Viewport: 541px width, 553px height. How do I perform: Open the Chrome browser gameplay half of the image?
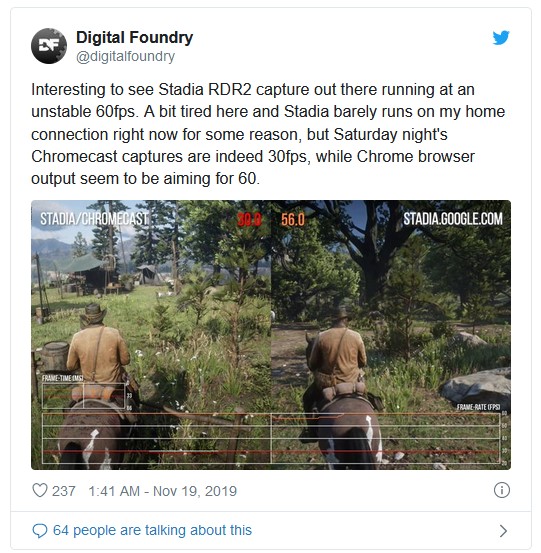coord(391,335)
